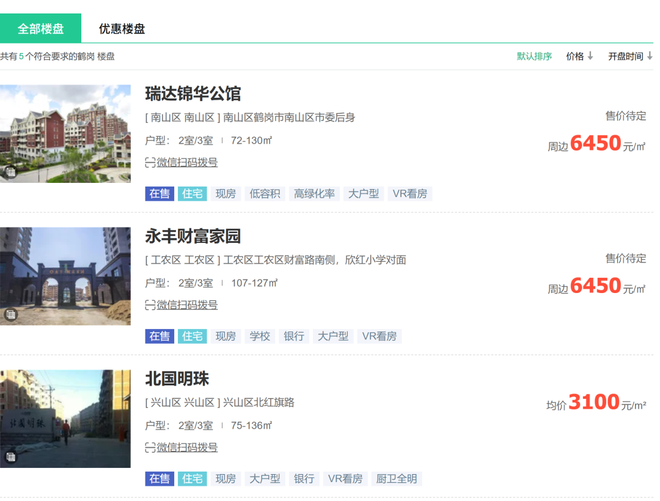The image size is (660, 501).
Task: Select the 全部楼盘 tab
Action: pos(41,29)
